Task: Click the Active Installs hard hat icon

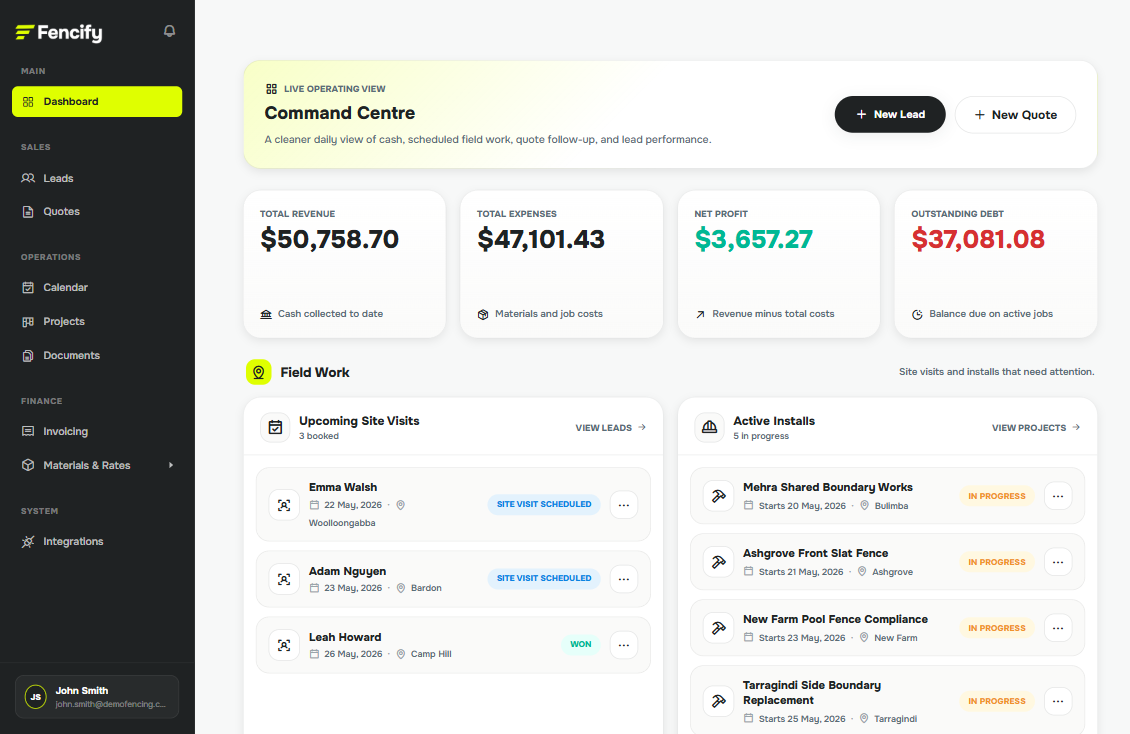Action: coord(709,427)
